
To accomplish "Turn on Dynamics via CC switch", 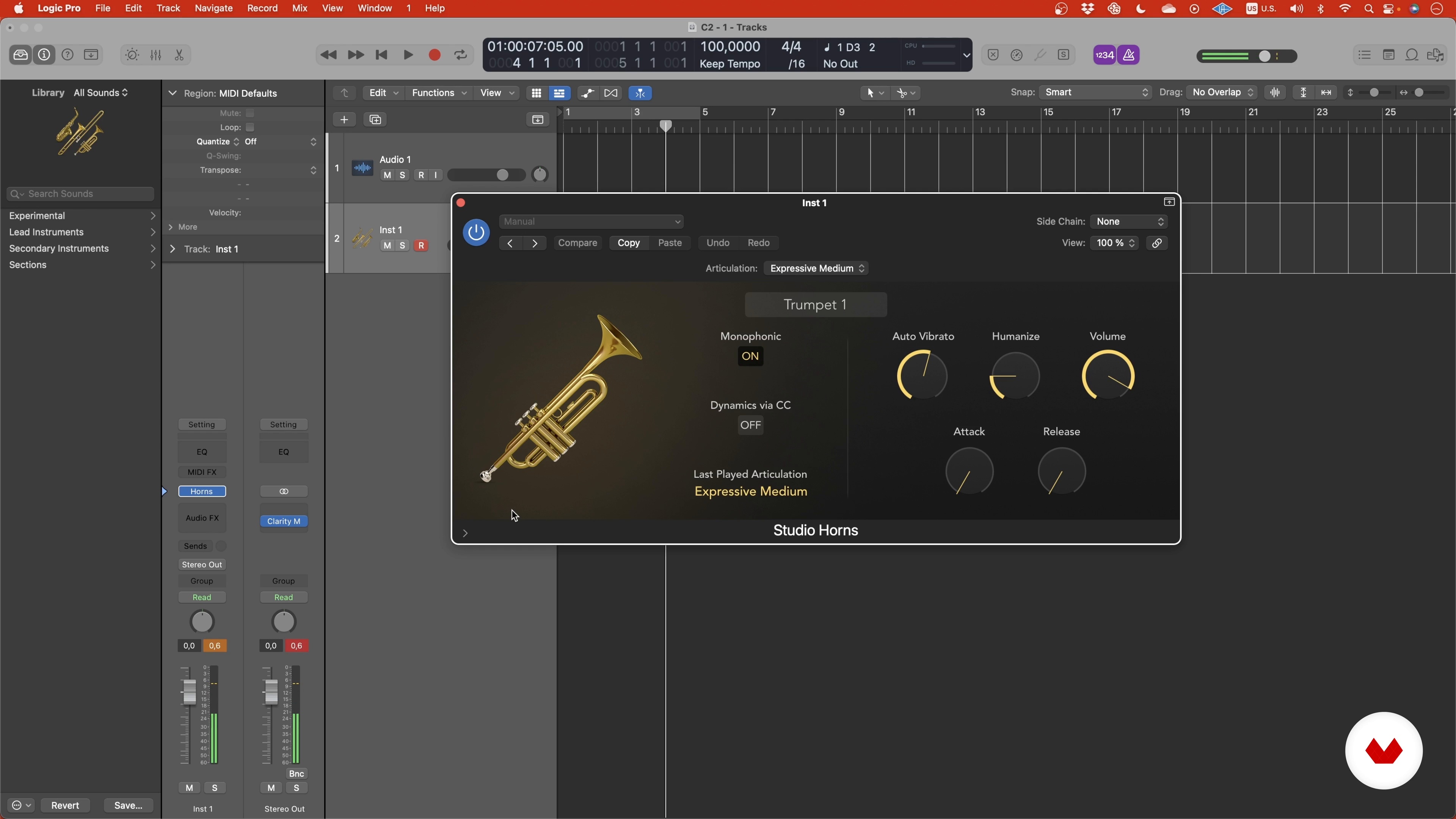I will pos(751,425).
